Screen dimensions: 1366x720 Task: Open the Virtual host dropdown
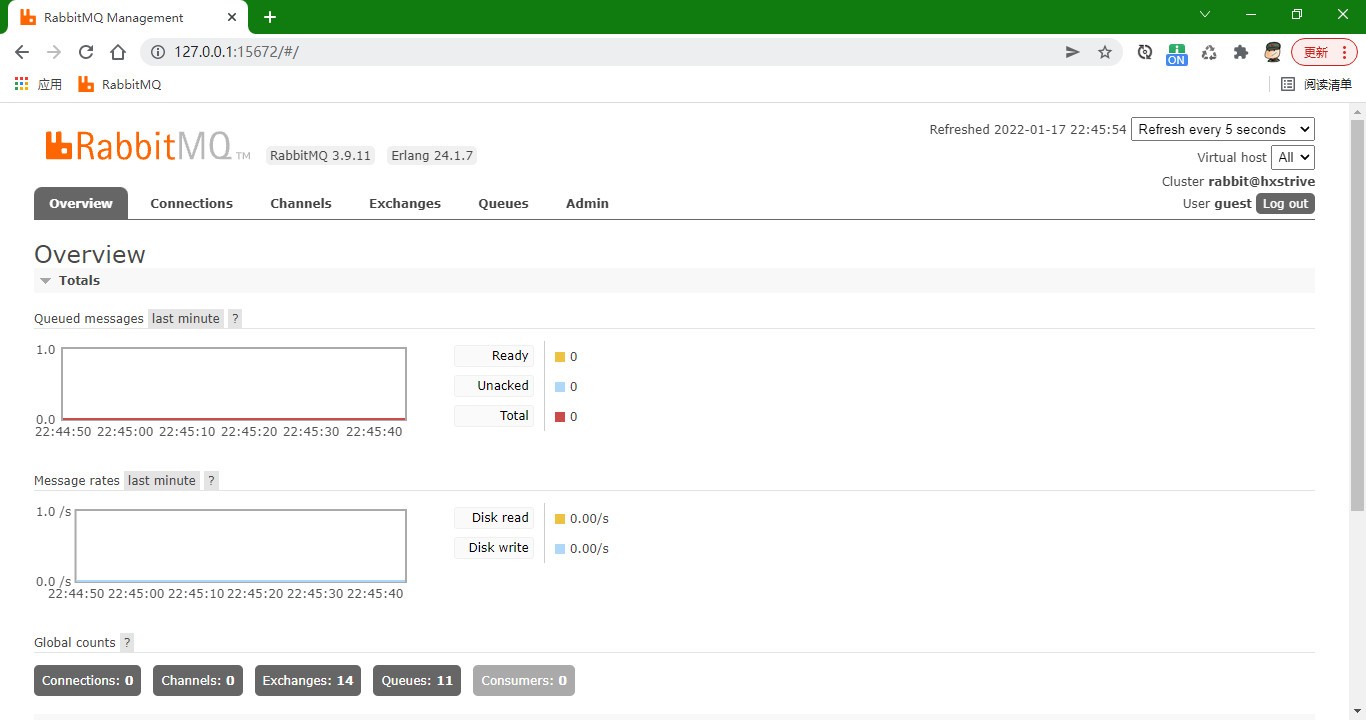pos(1292,157)
